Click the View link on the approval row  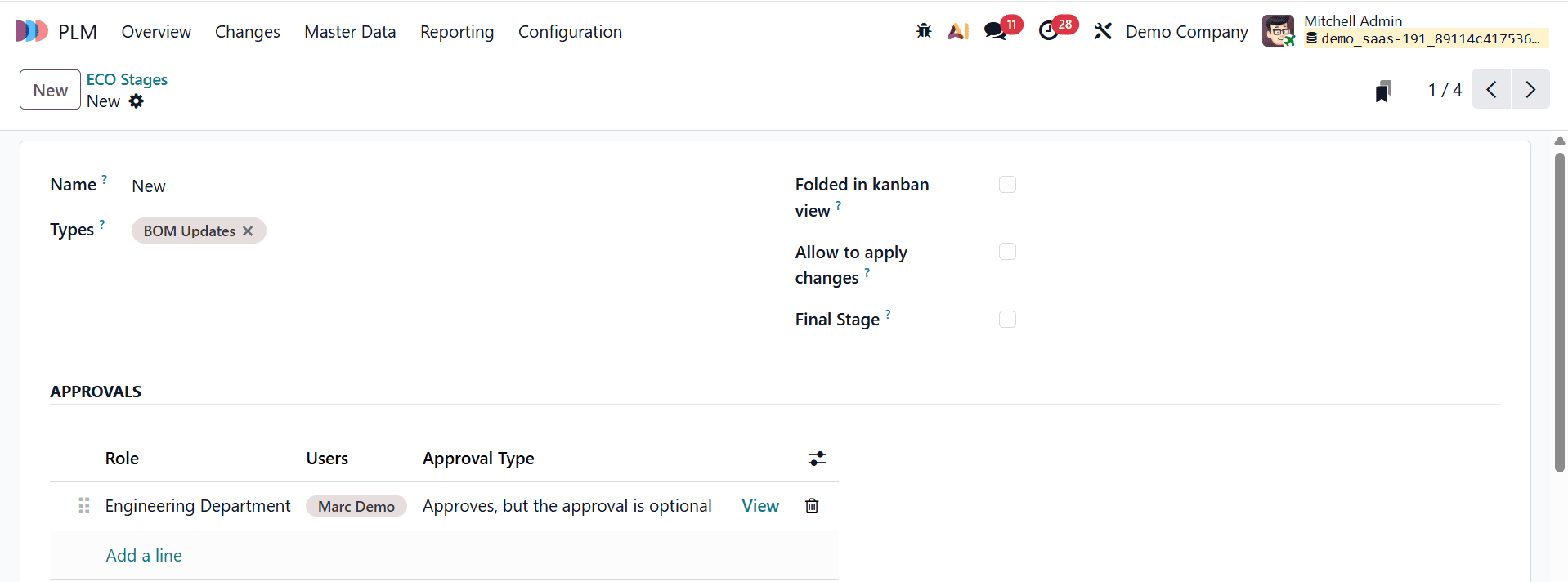(x=759, y=506)
